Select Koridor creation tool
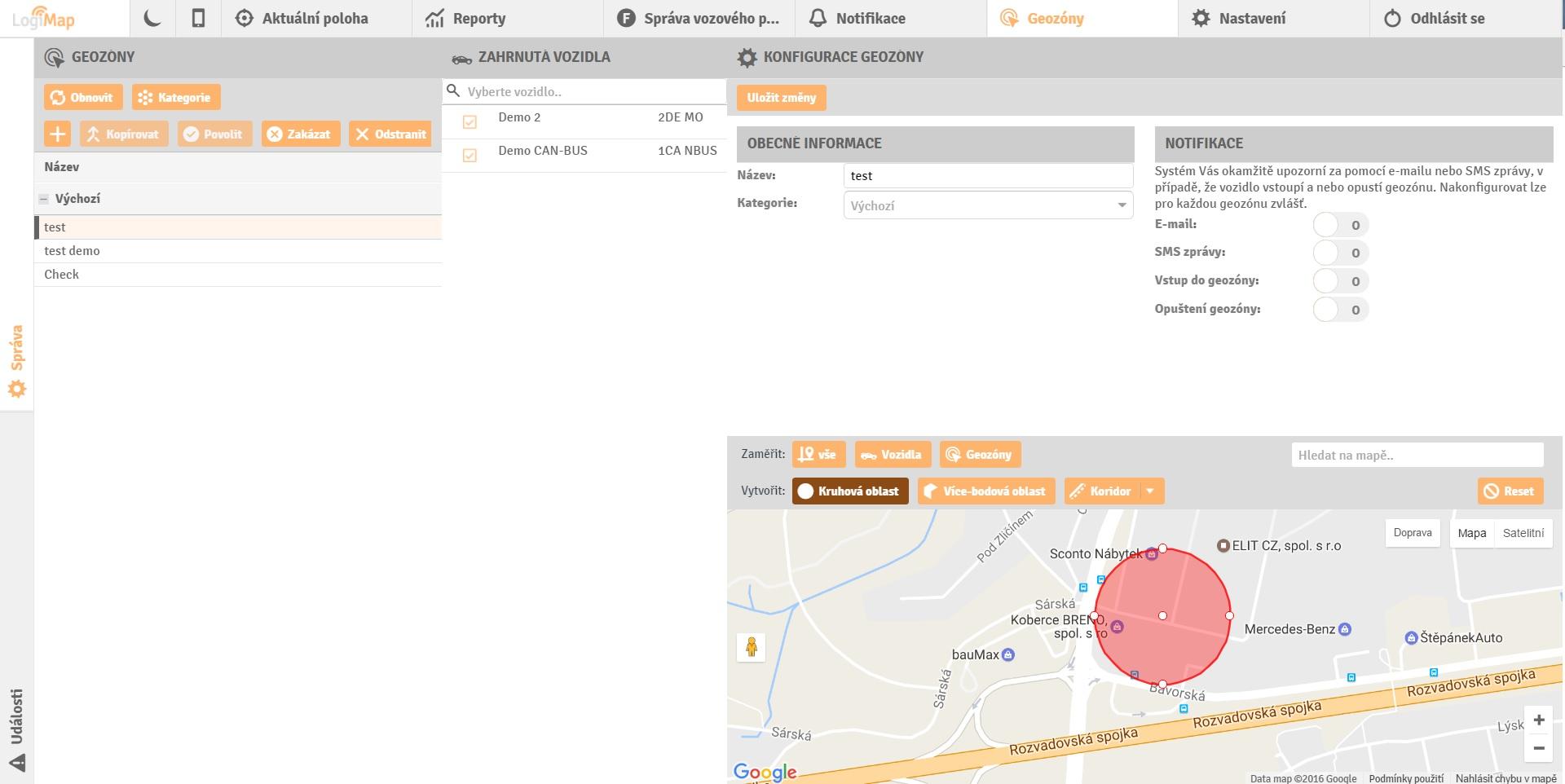1565x784 pixels. pyautogui.click(x=1101, y=491)
